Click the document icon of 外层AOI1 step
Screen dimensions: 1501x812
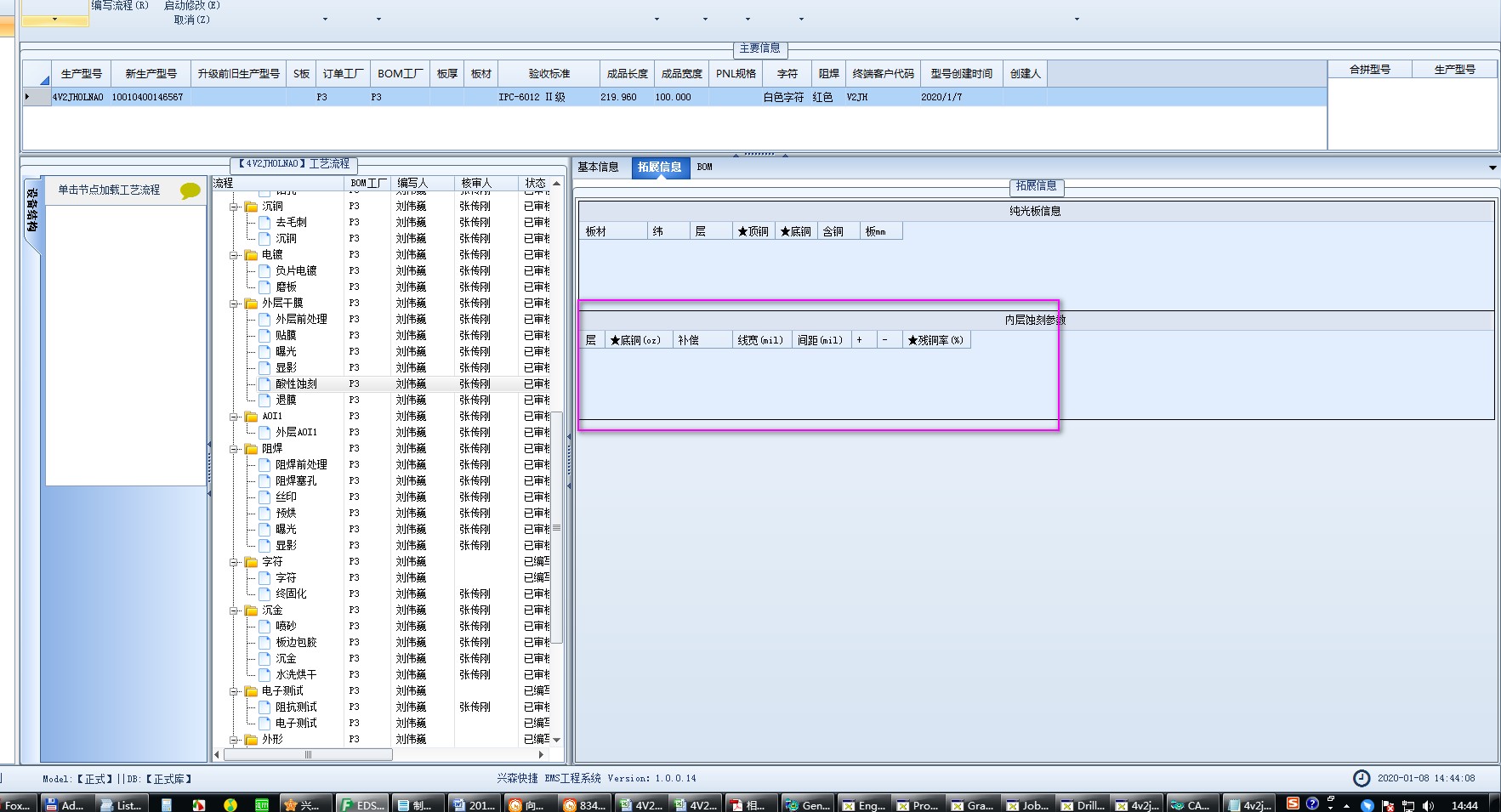pos(264,432)
